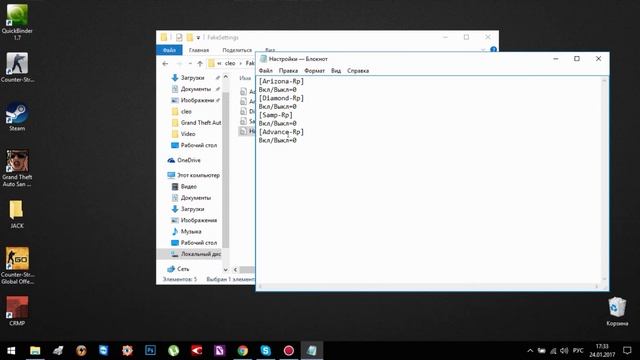Open Notepad's Справка menu

(358, 71)
